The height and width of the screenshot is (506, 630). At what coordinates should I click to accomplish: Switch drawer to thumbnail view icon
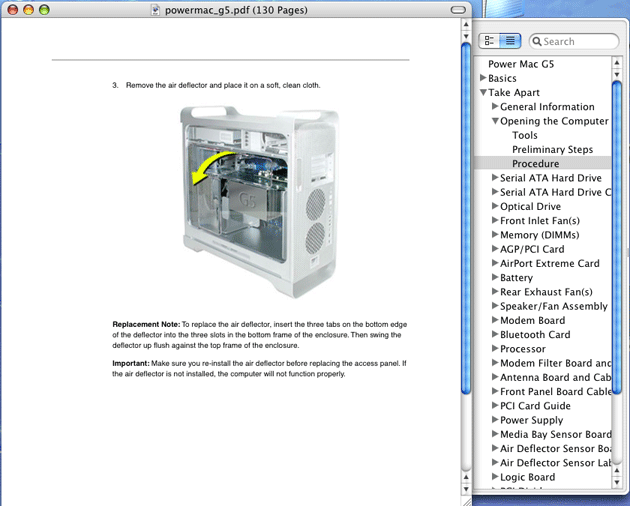(489, 41)
